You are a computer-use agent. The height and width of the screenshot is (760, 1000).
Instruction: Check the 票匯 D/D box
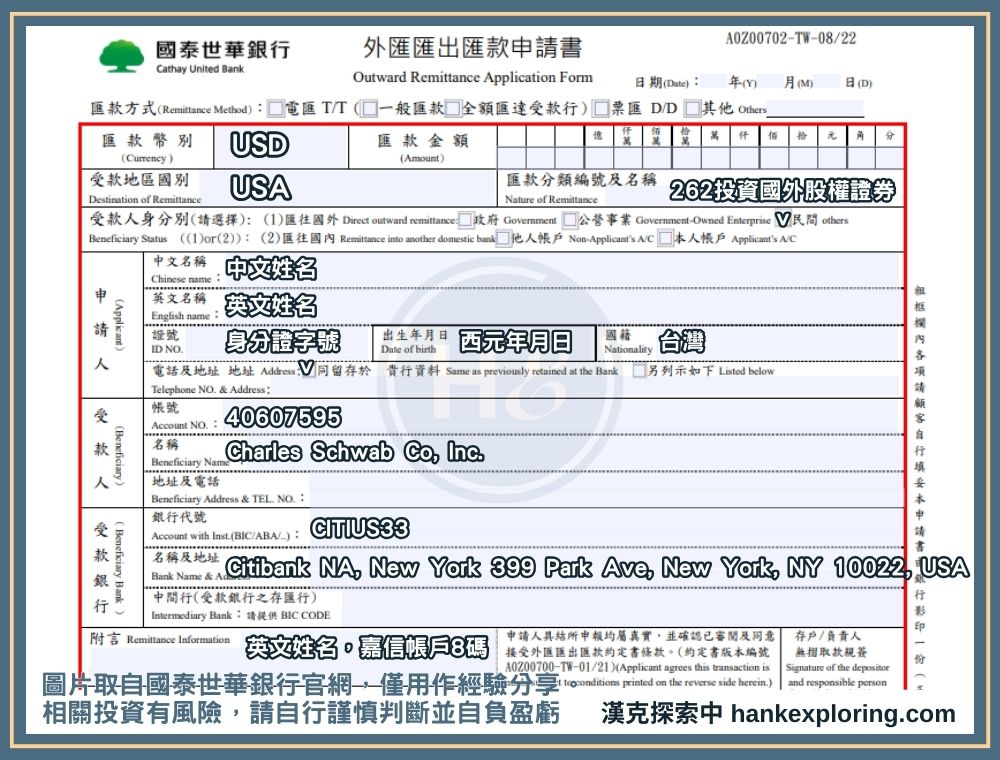[x=601, y=108]
